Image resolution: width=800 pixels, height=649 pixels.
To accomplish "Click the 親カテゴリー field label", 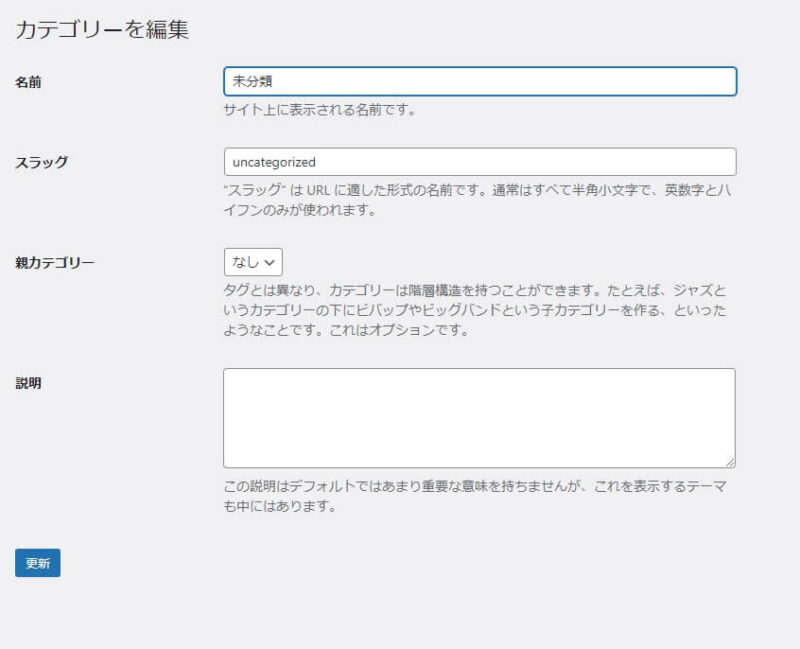I will [x=55, y=263].
